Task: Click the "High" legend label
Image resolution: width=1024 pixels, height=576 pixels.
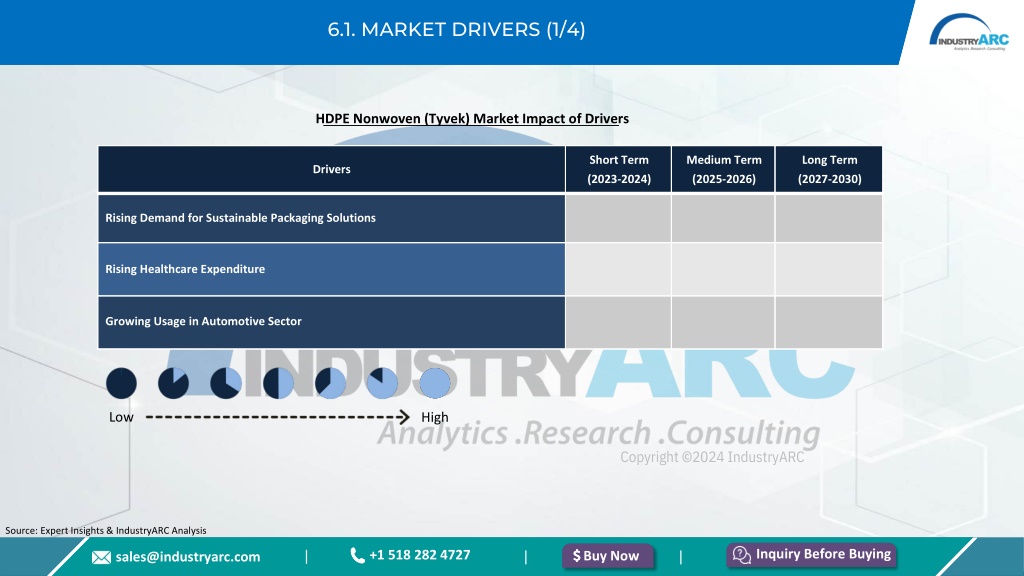Action: point(435,417)
